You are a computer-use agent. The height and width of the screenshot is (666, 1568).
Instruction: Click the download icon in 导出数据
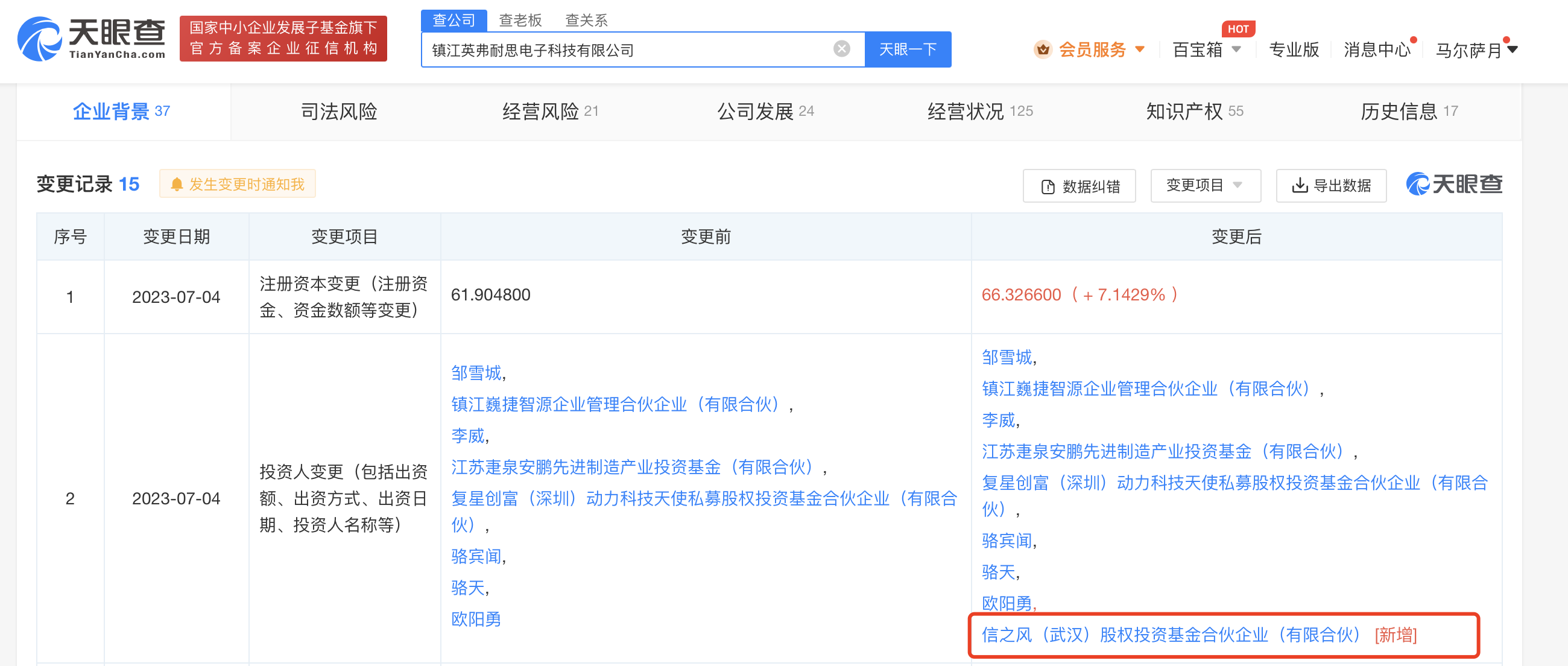(1300, 185)
